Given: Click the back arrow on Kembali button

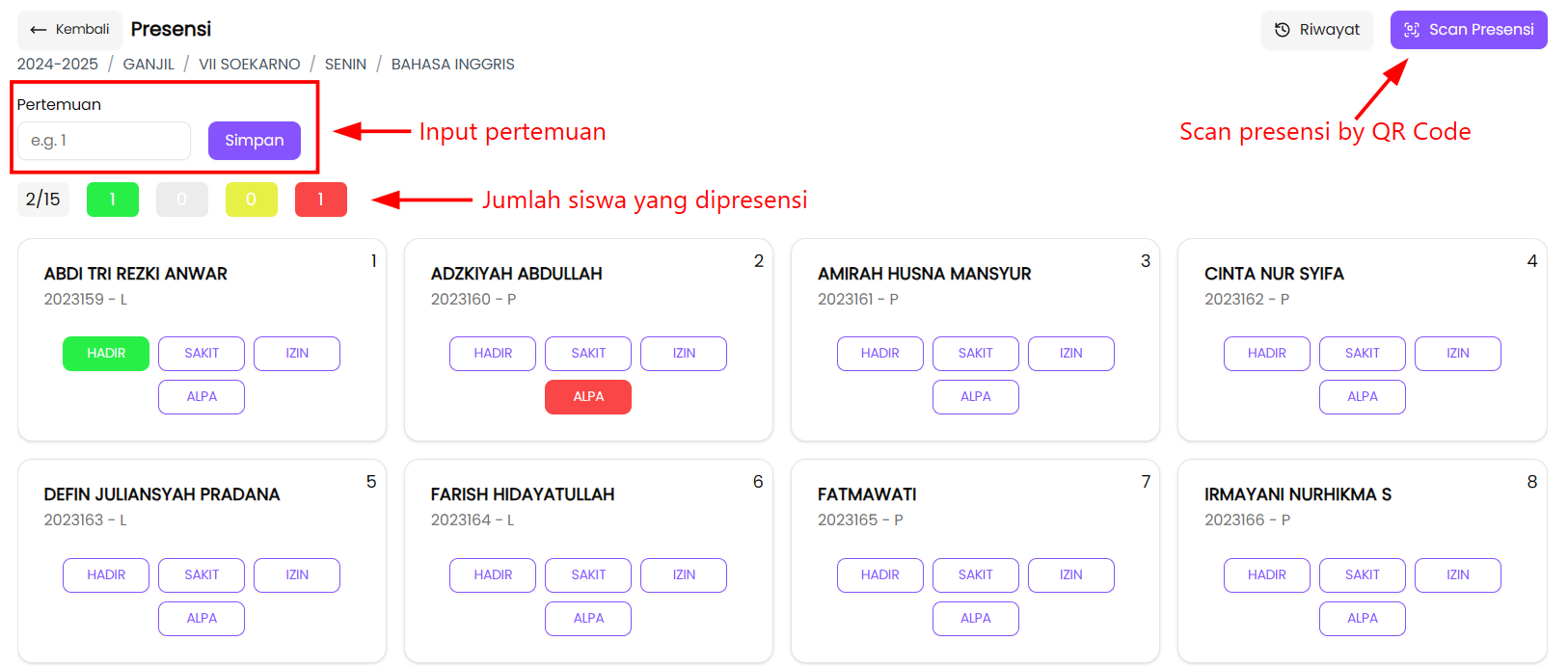Looking at the screenshot, I should [39, 29].
